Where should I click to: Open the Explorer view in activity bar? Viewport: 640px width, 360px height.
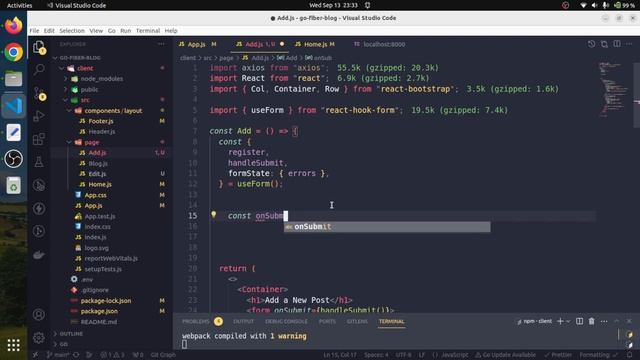(39, 47)
